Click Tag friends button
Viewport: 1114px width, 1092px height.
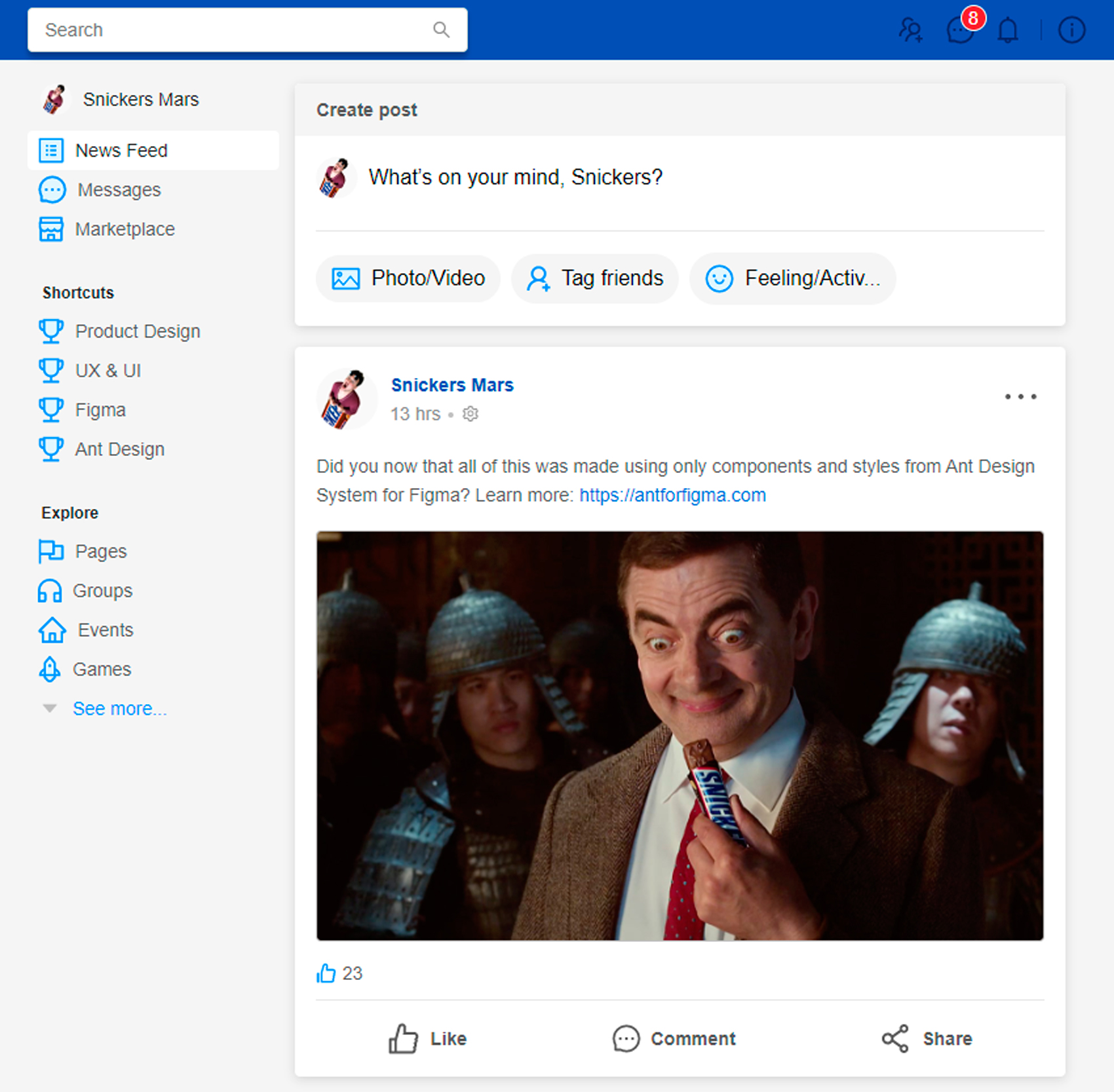[595, 278]
